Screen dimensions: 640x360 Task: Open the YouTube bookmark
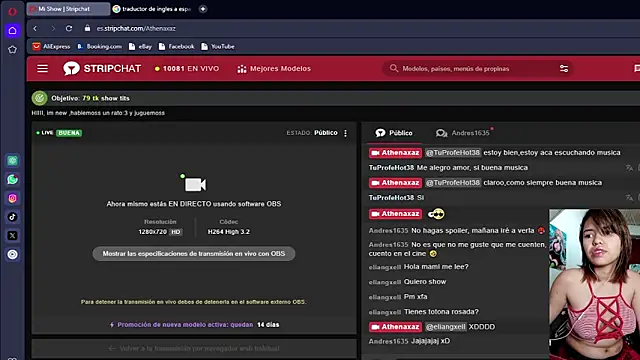point(218,47)
